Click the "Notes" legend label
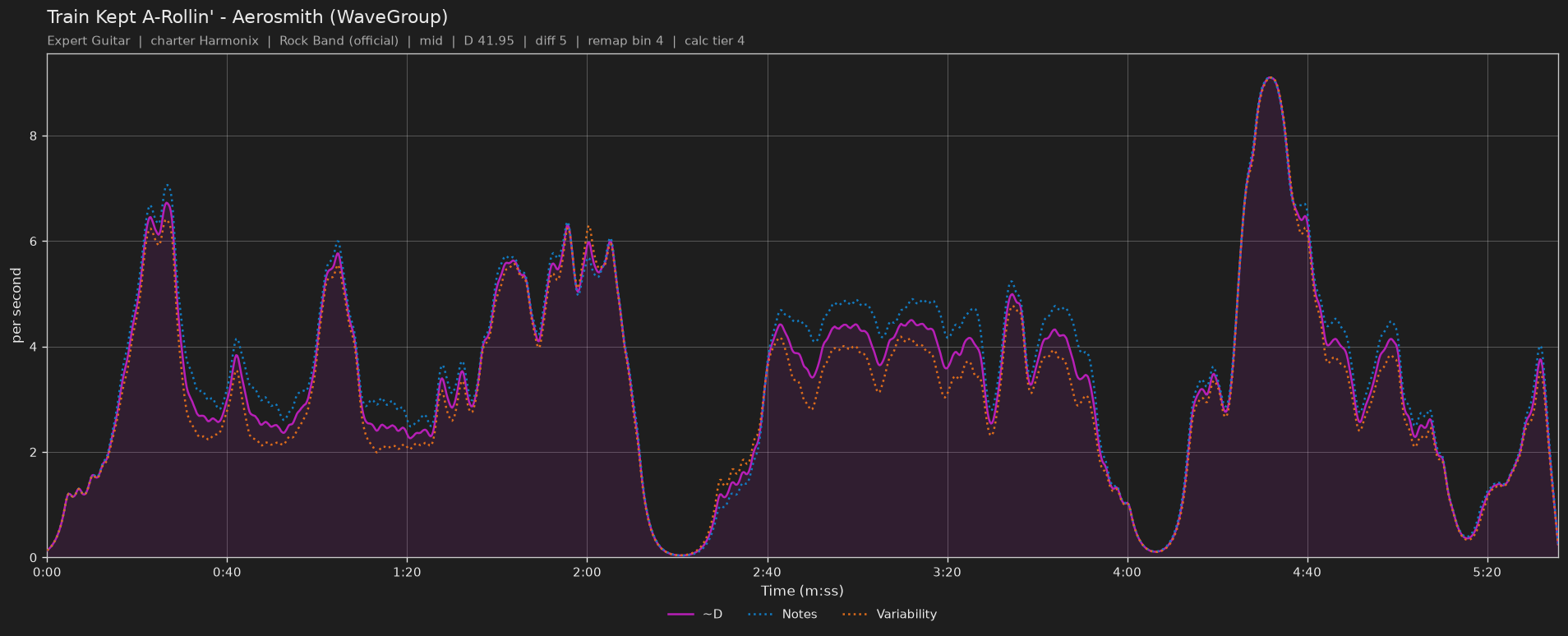 point(800,615)
